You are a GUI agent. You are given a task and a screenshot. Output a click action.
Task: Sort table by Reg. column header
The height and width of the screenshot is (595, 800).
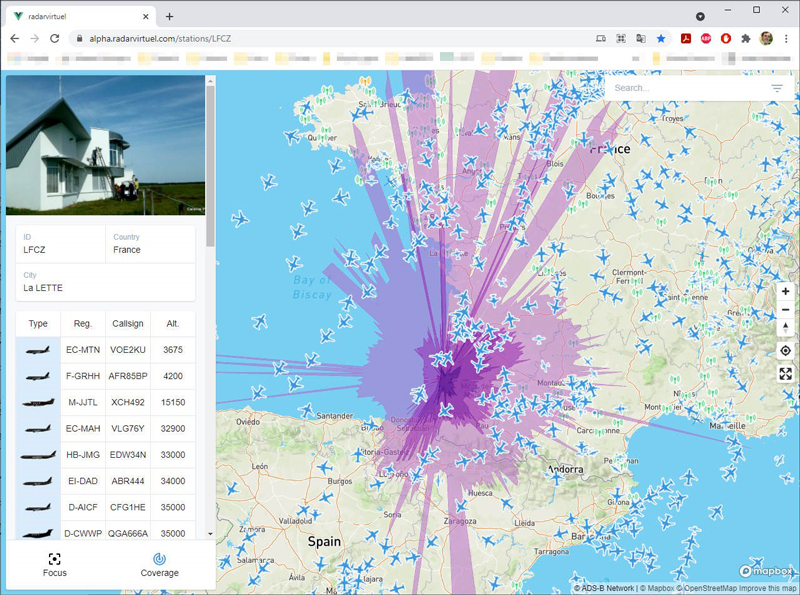(83, 324)
